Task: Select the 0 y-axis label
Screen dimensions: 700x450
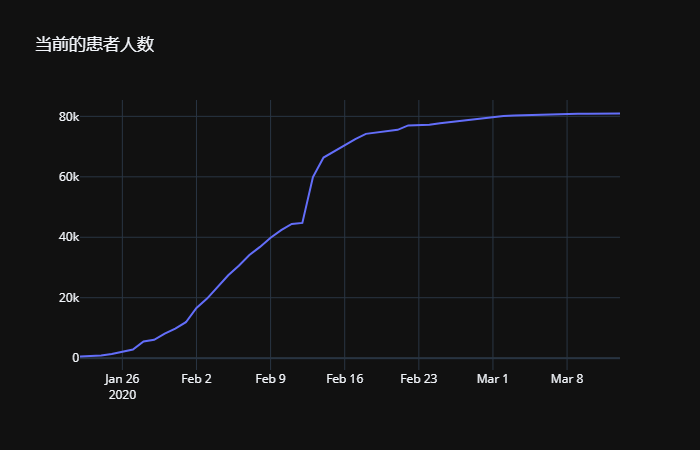Action: (75, 358)
